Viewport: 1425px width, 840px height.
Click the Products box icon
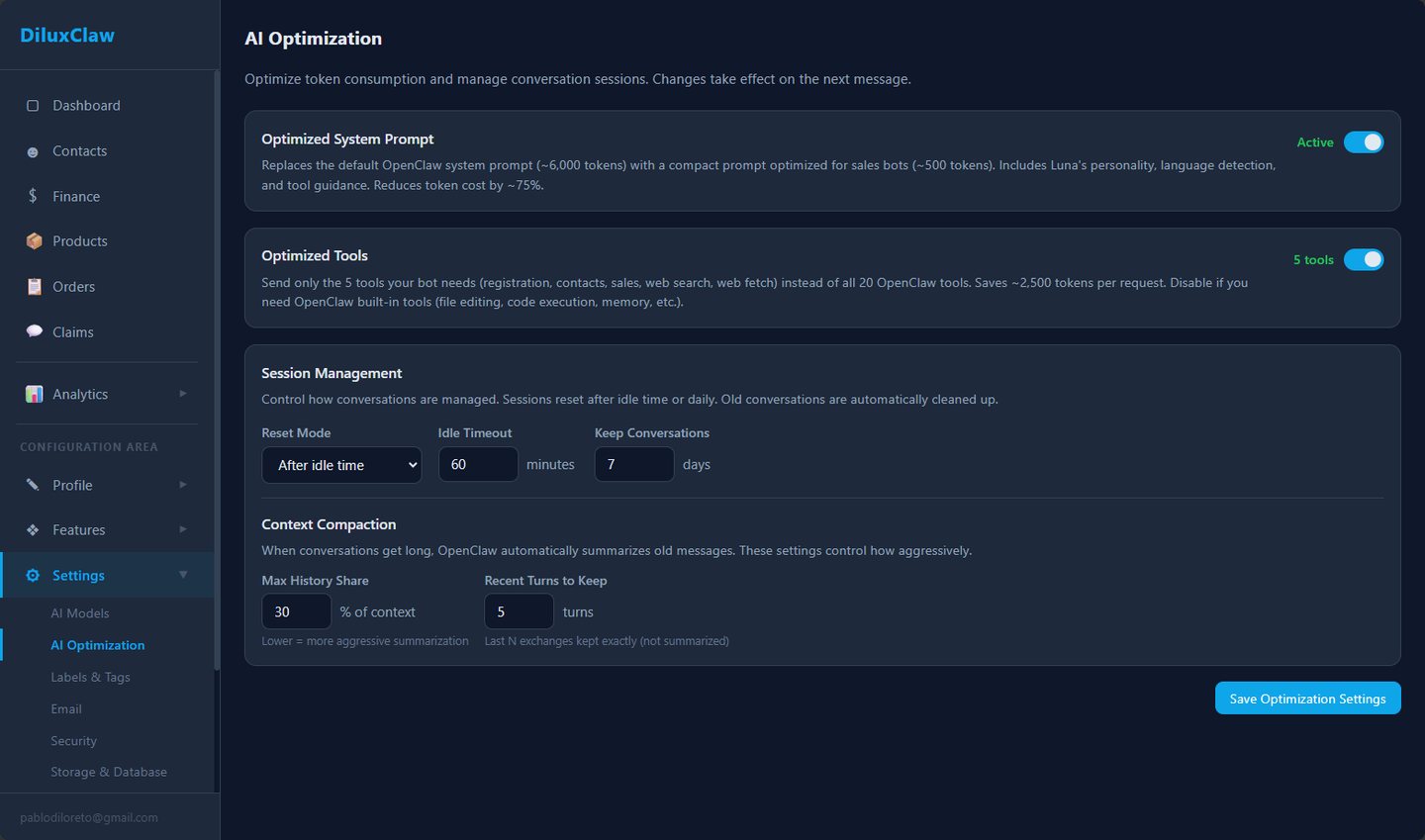coord(34,241)
